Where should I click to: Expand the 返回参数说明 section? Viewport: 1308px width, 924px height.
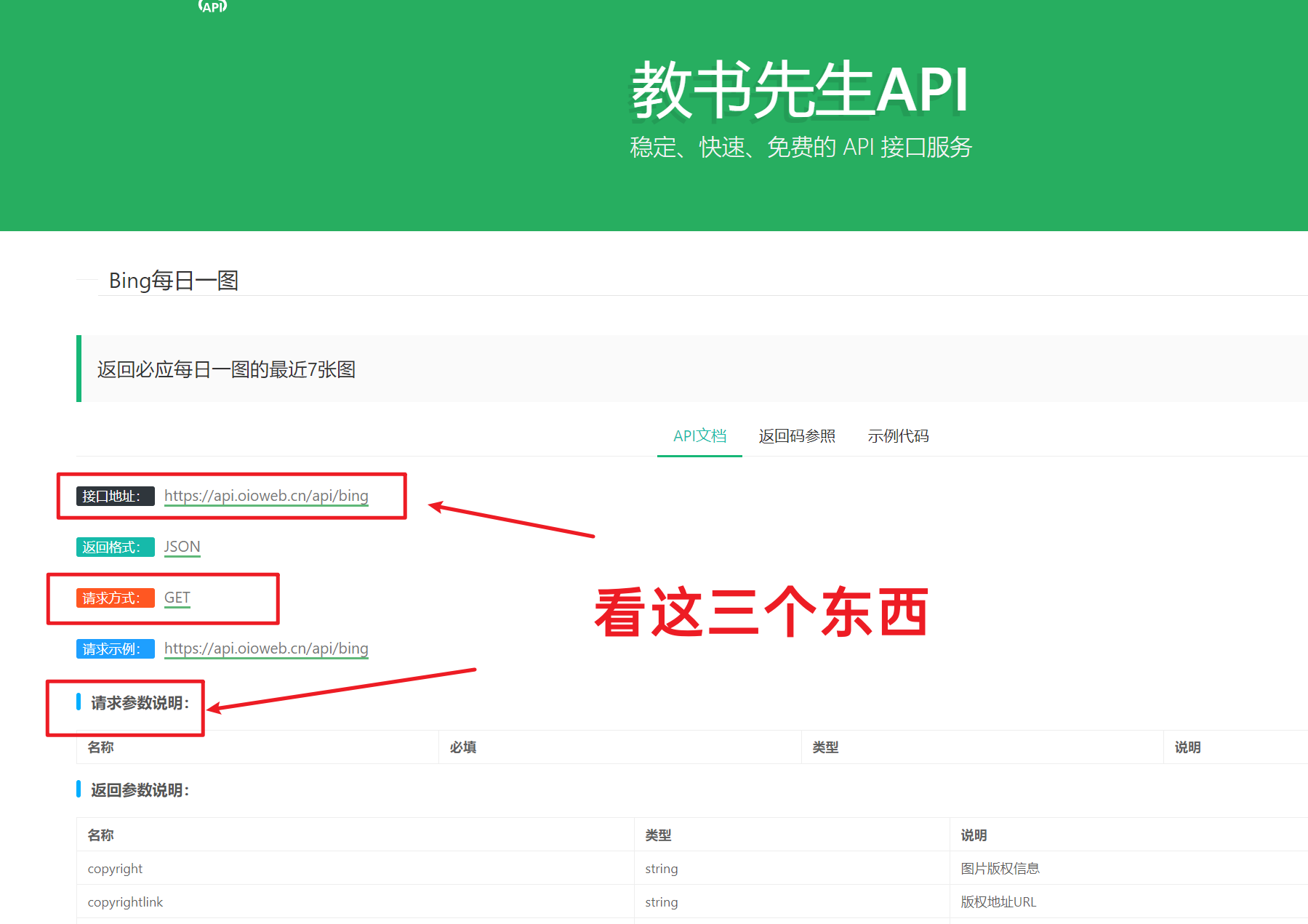[x=138, y=790]
